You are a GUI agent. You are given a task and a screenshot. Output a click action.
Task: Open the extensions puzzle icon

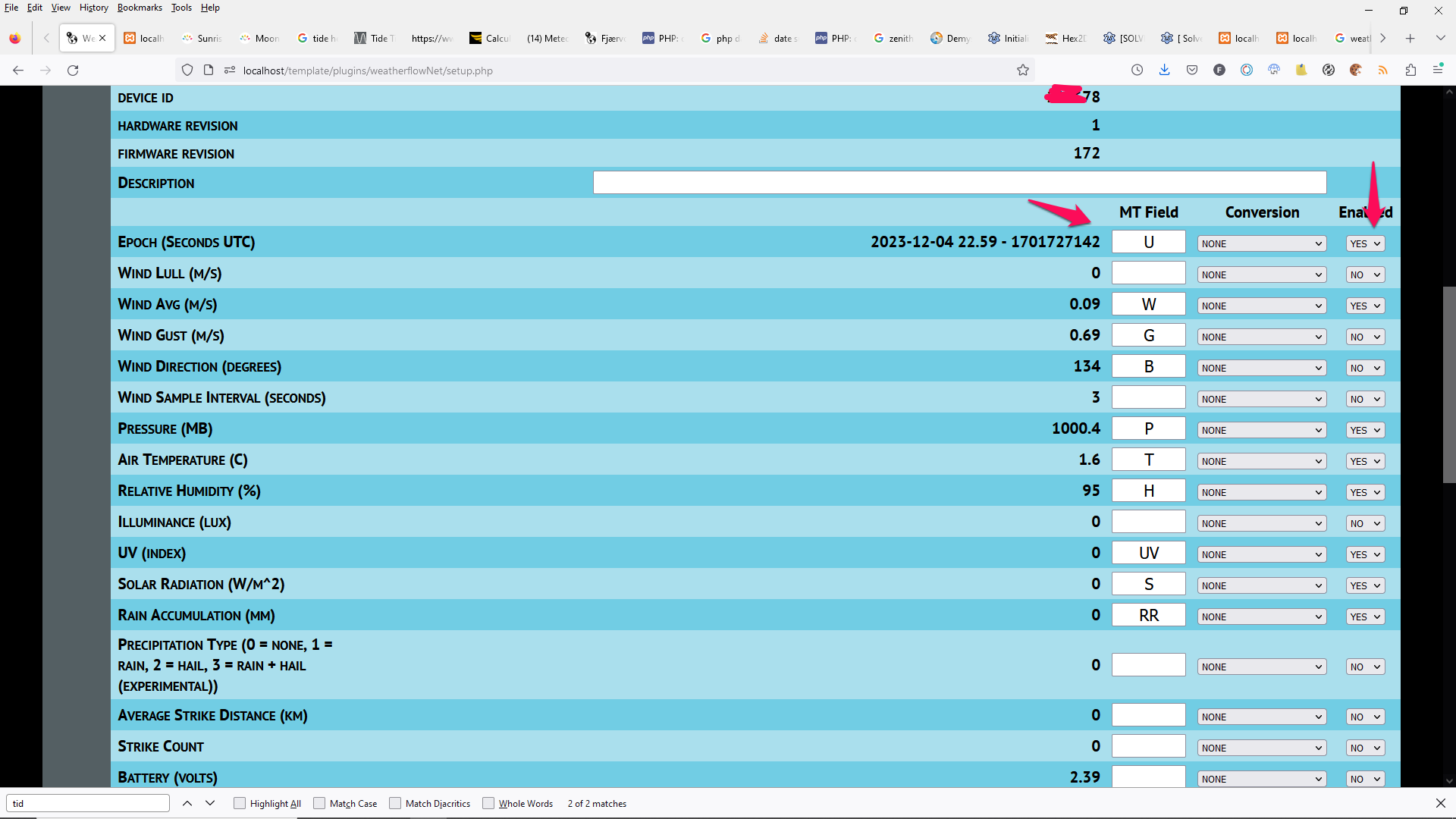1410,71
